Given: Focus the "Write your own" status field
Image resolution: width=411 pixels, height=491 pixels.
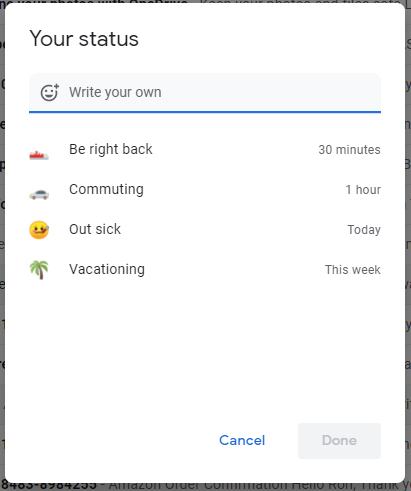Looking at the screenshot, I should click(205, 93).
